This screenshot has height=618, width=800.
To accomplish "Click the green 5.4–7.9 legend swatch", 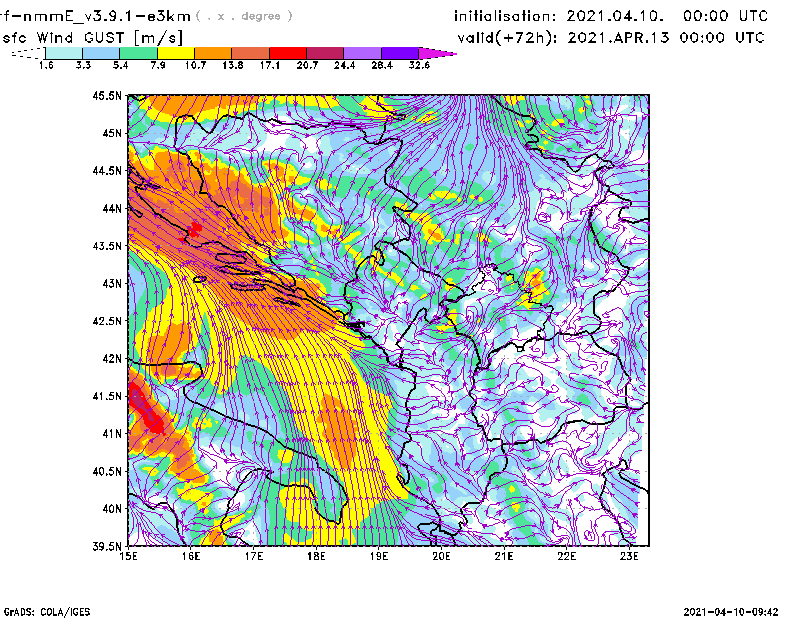I will (x=138, y=53).
